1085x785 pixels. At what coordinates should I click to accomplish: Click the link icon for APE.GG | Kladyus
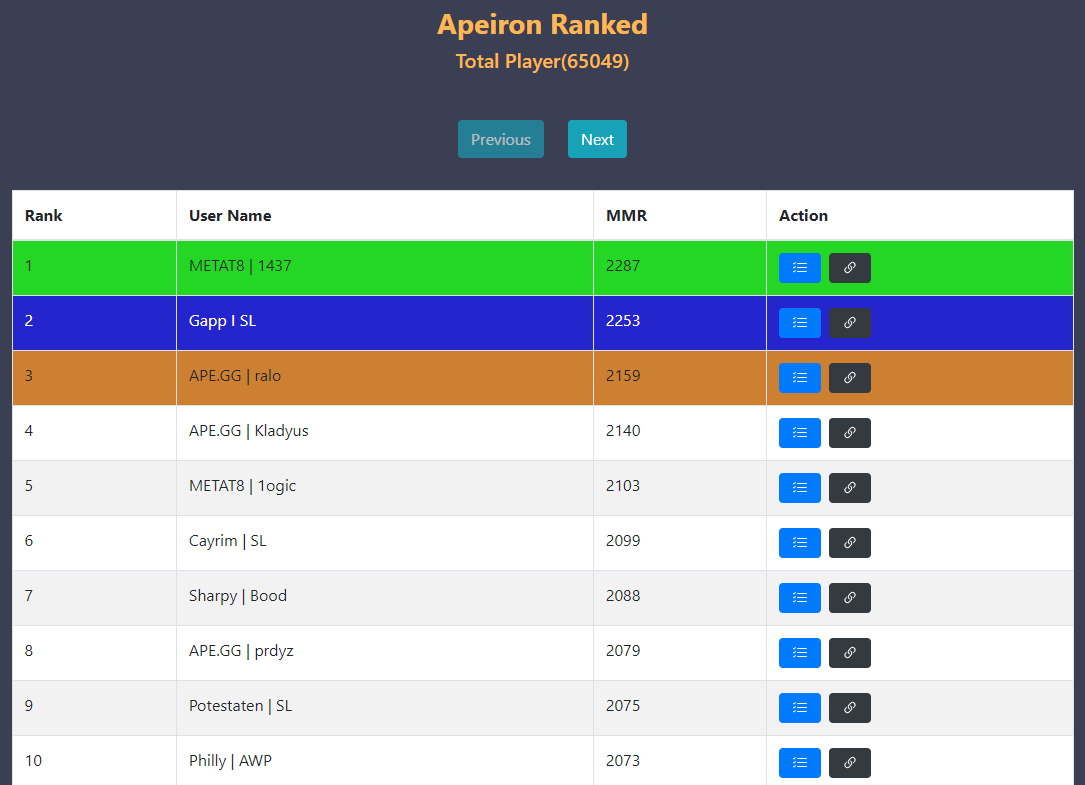[850, 433]
